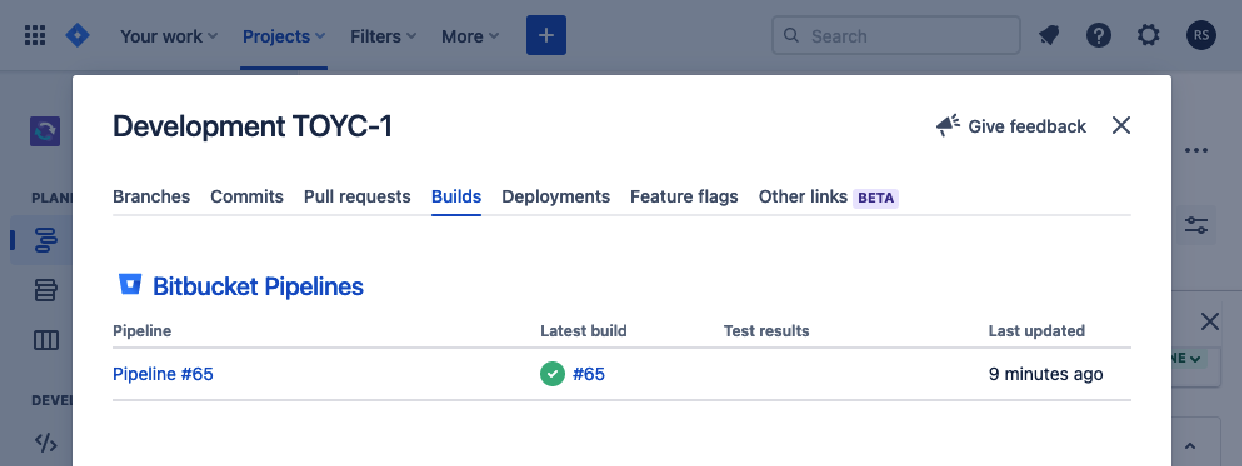This screenshot has width=1242, height=466.
Task: Switch to the Commits tab
Action: pos(247,197)
